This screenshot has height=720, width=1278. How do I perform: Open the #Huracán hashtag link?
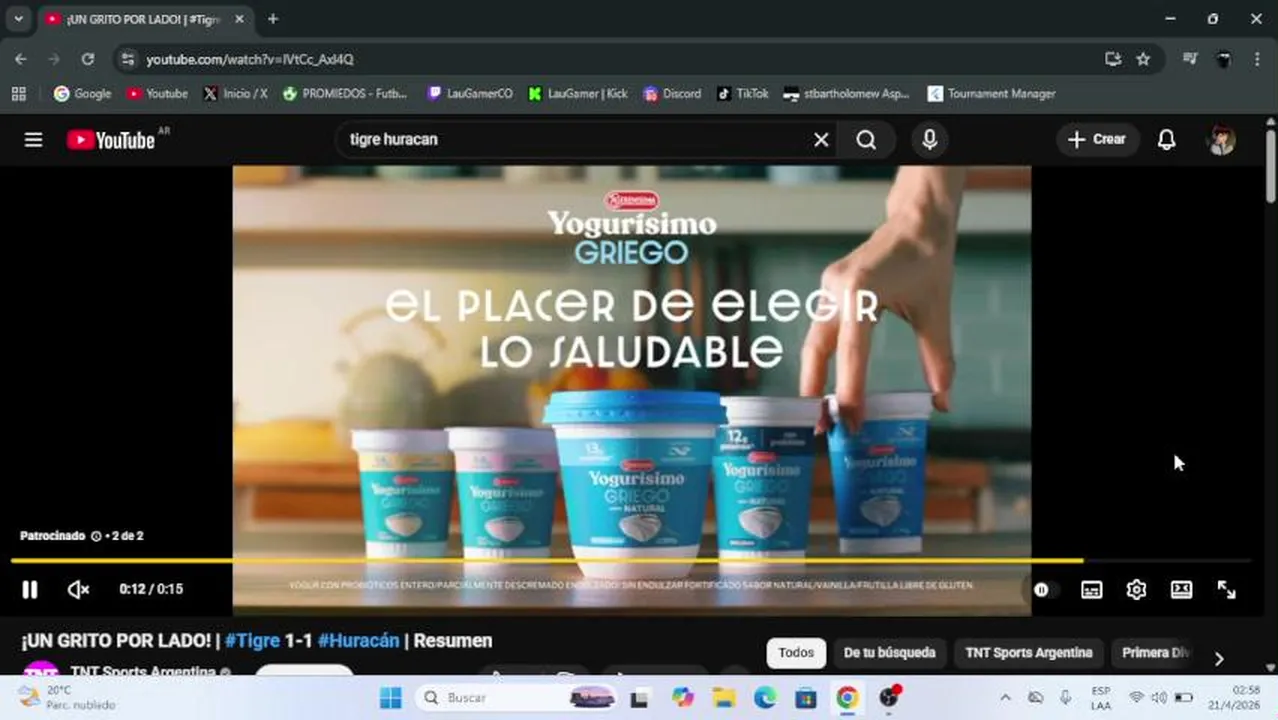click(358, 641)
